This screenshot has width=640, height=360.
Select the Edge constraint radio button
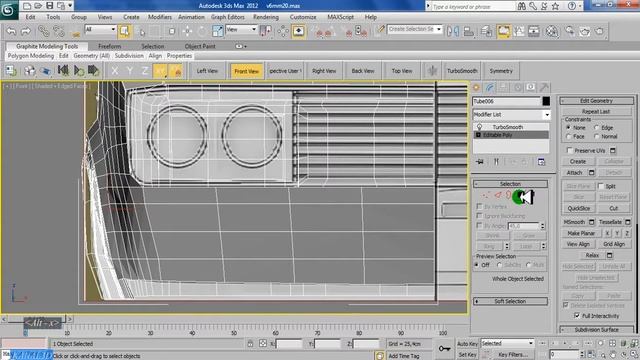596,128
